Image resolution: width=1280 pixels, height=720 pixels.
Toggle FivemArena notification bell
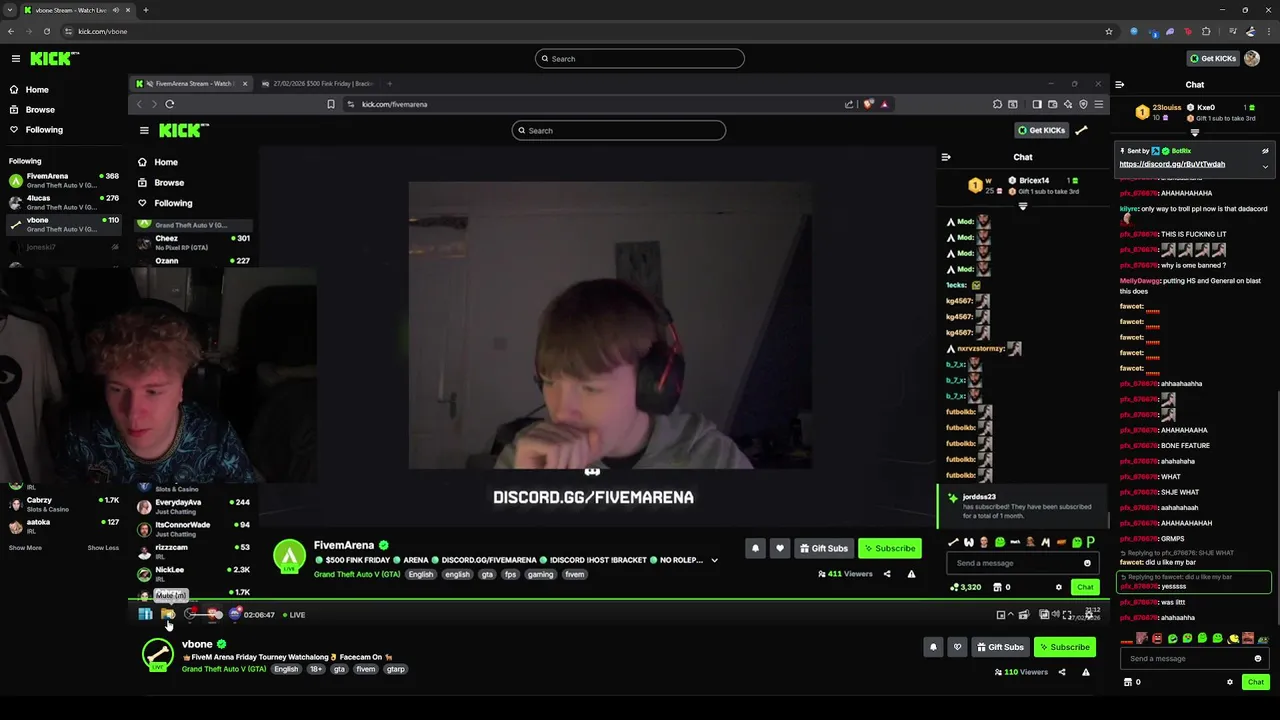(x=755, y=548)
